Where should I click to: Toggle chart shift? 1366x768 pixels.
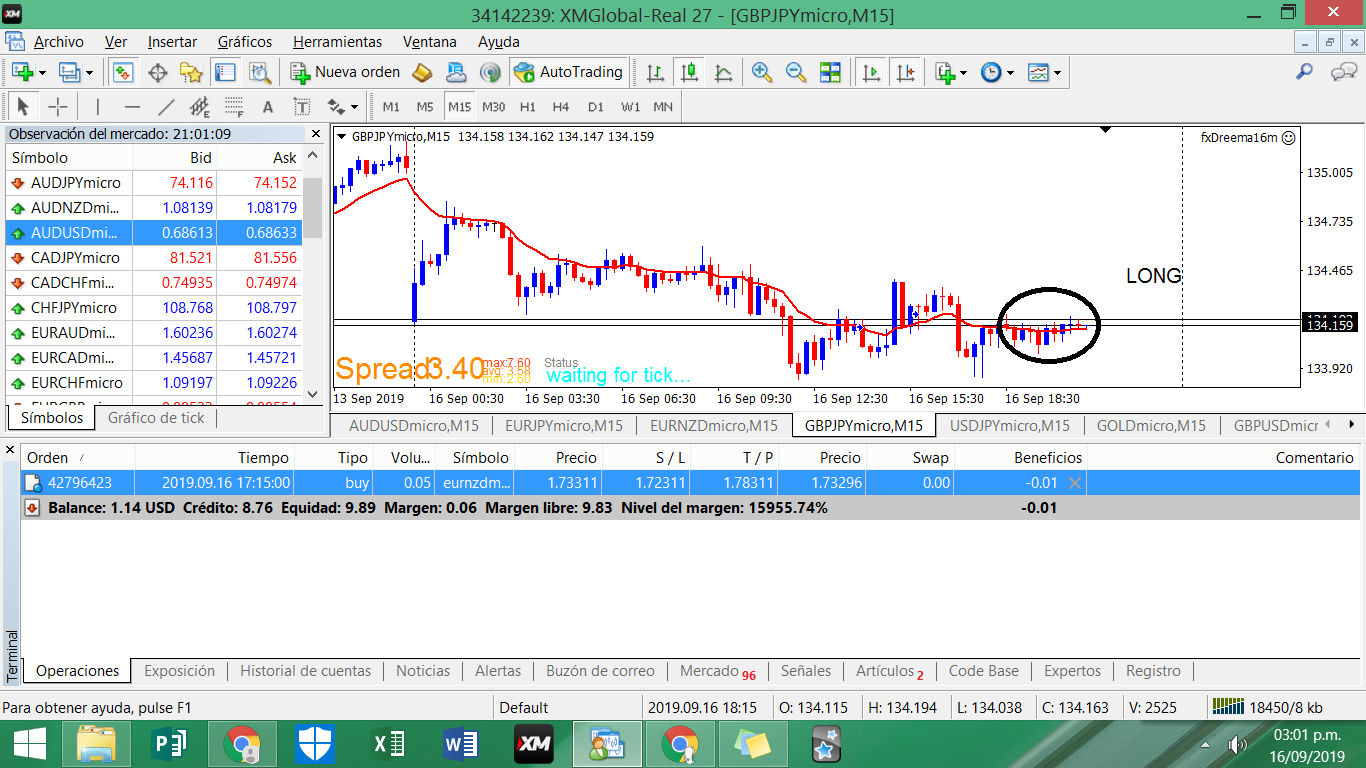coord(905,72)
